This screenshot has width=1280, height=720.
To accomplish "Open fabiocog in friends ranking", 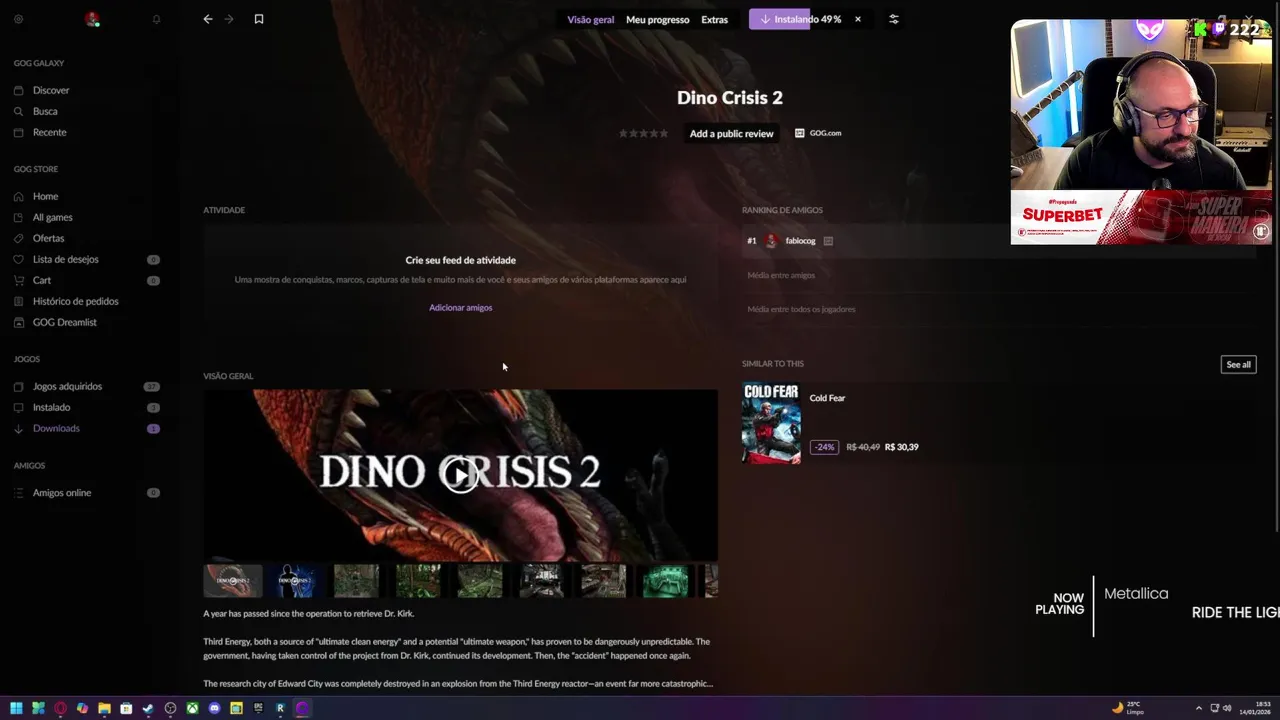I will tap(800, 240).
